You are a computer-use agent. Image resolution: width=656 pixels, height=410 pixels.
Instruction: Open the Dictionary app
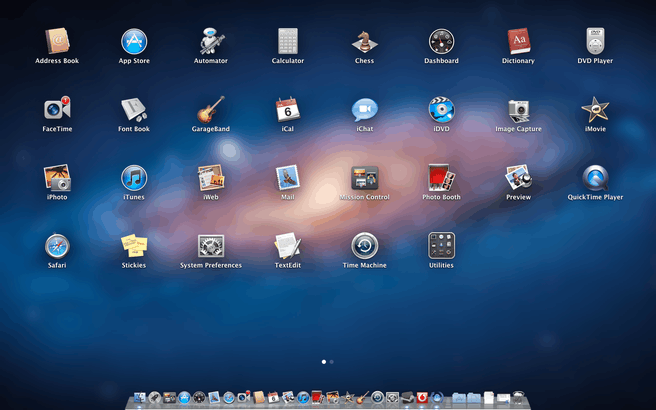tap(518, 41)
